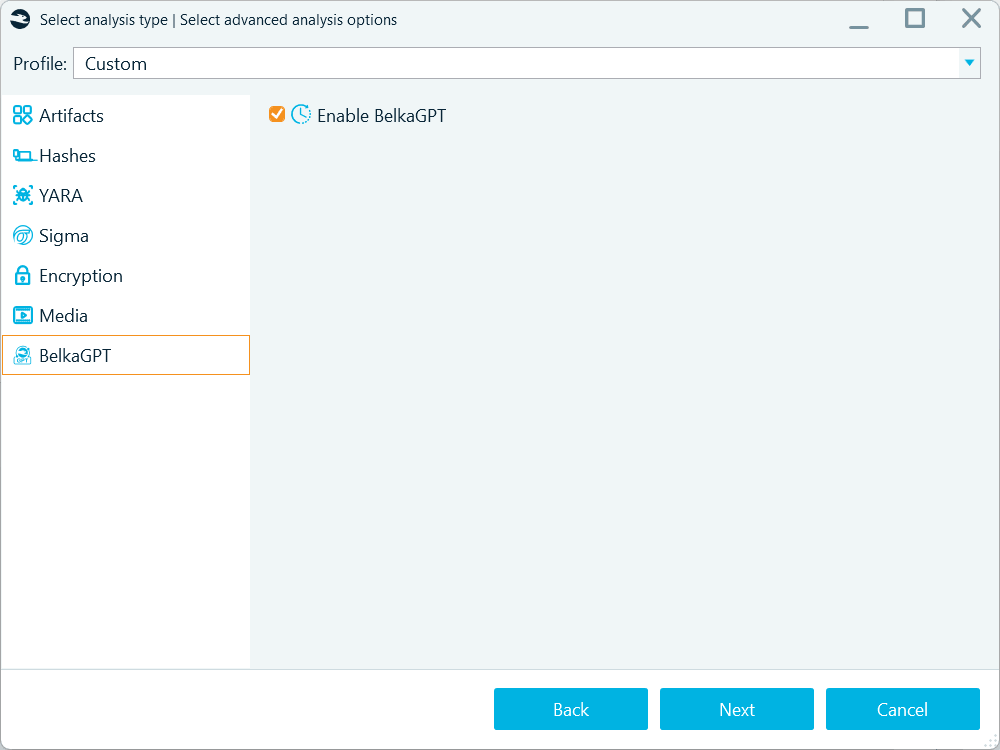
Task: Select the Encryption padlock icon
Action: pos(22,275)
